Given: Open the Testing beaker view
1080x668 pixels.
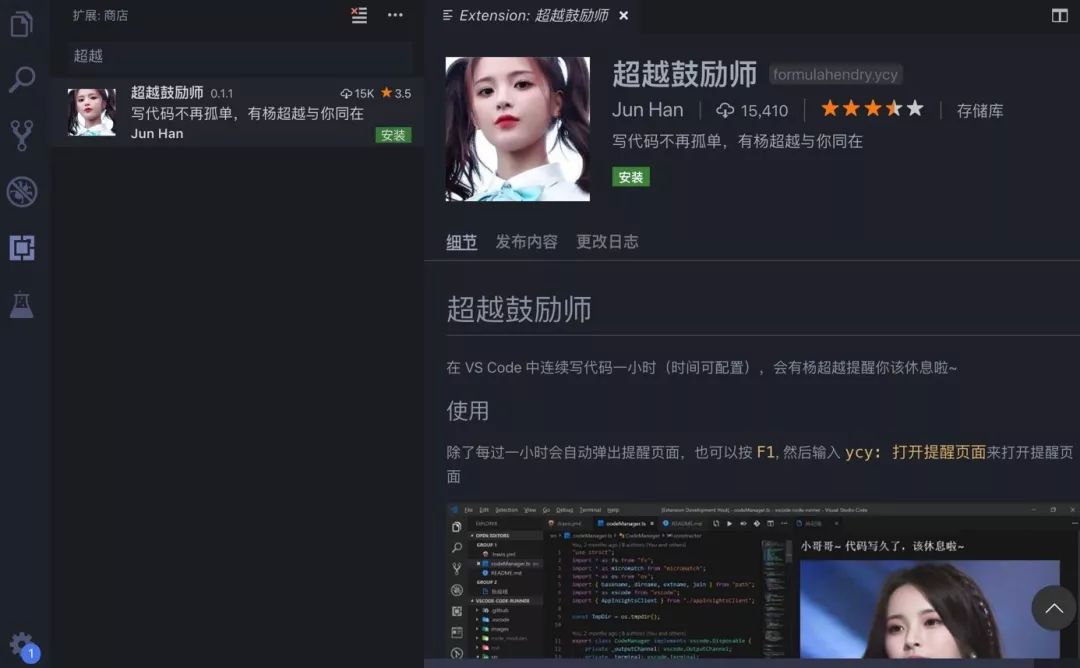Looking at the screenshot, I should point(22,305).
